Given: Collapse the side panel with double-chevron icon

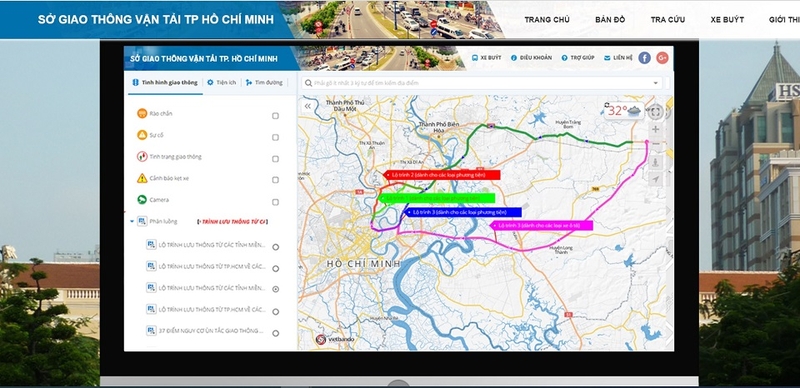Looking at the screenshot, I should pos(308,106).
